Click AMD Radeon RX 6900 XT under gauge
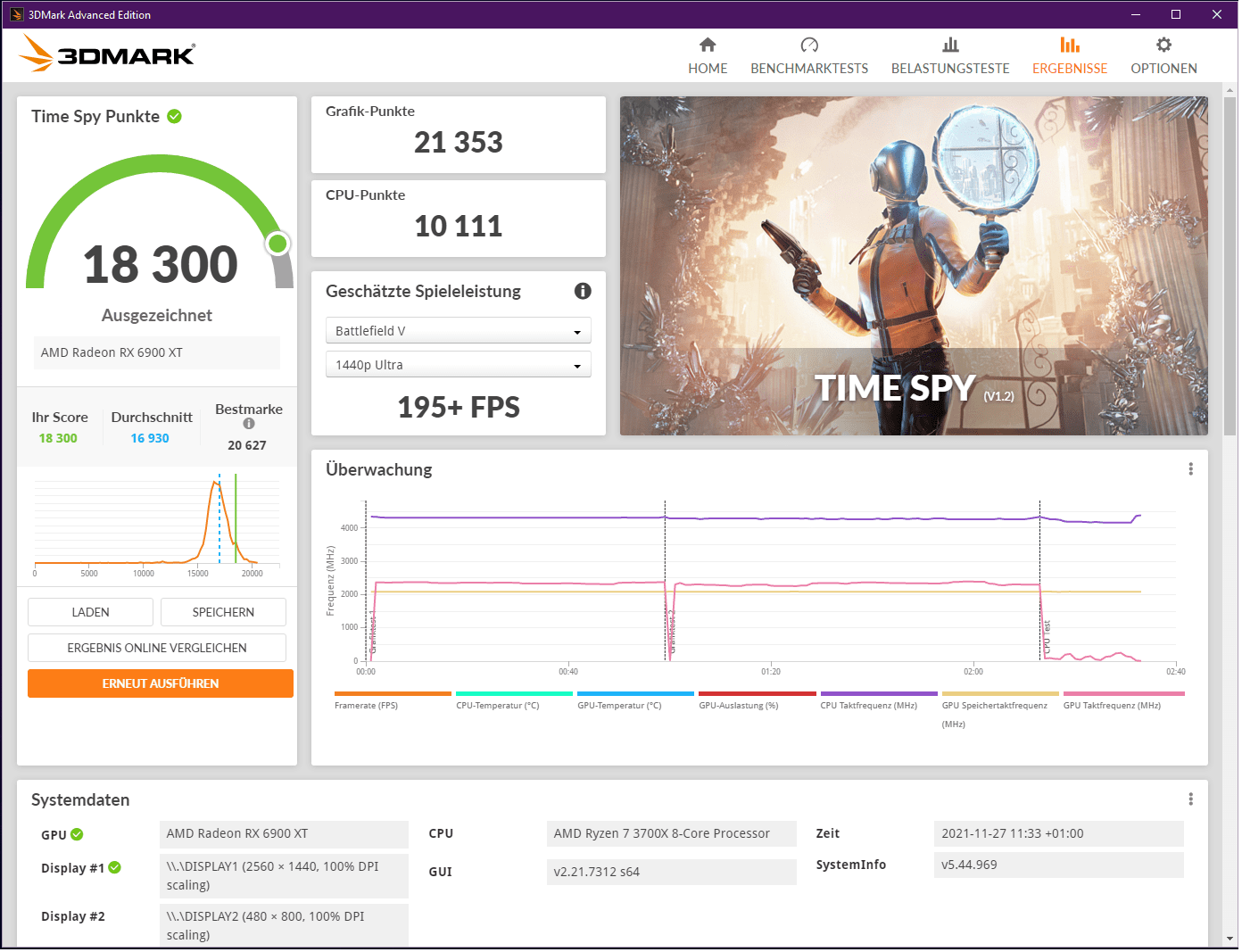The height and width of the screenshot is (952, 1242). (x=157, y=352)
